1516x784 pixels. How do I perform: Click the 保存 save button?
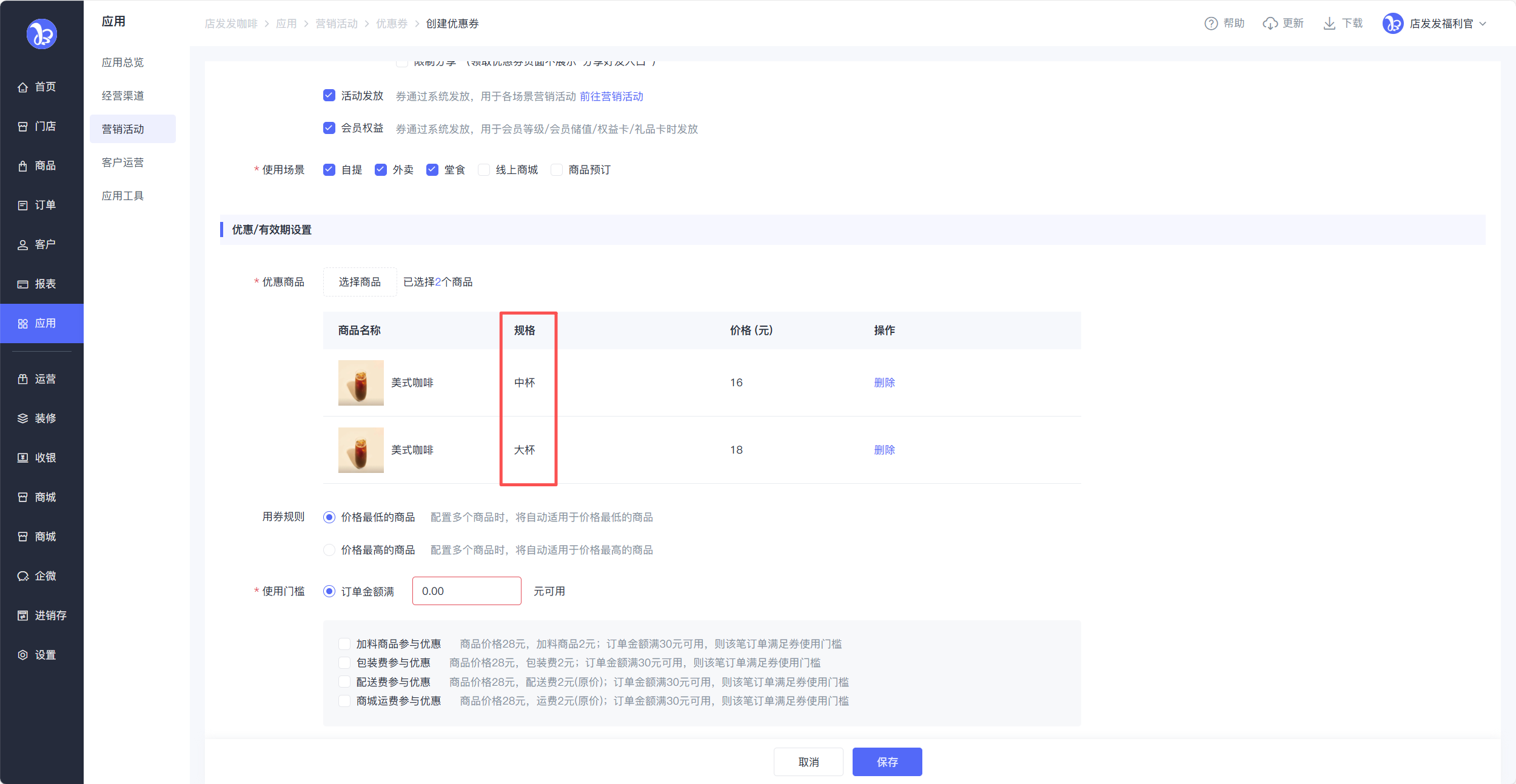click(887, 762)
